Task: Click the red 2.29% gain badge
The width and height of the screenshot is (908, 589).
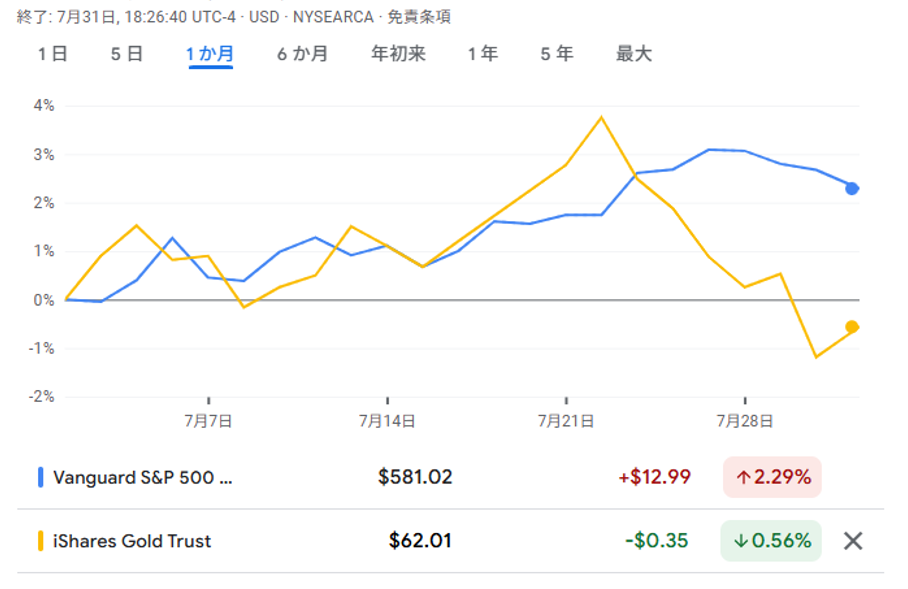Action: click(x=772, y=477)
